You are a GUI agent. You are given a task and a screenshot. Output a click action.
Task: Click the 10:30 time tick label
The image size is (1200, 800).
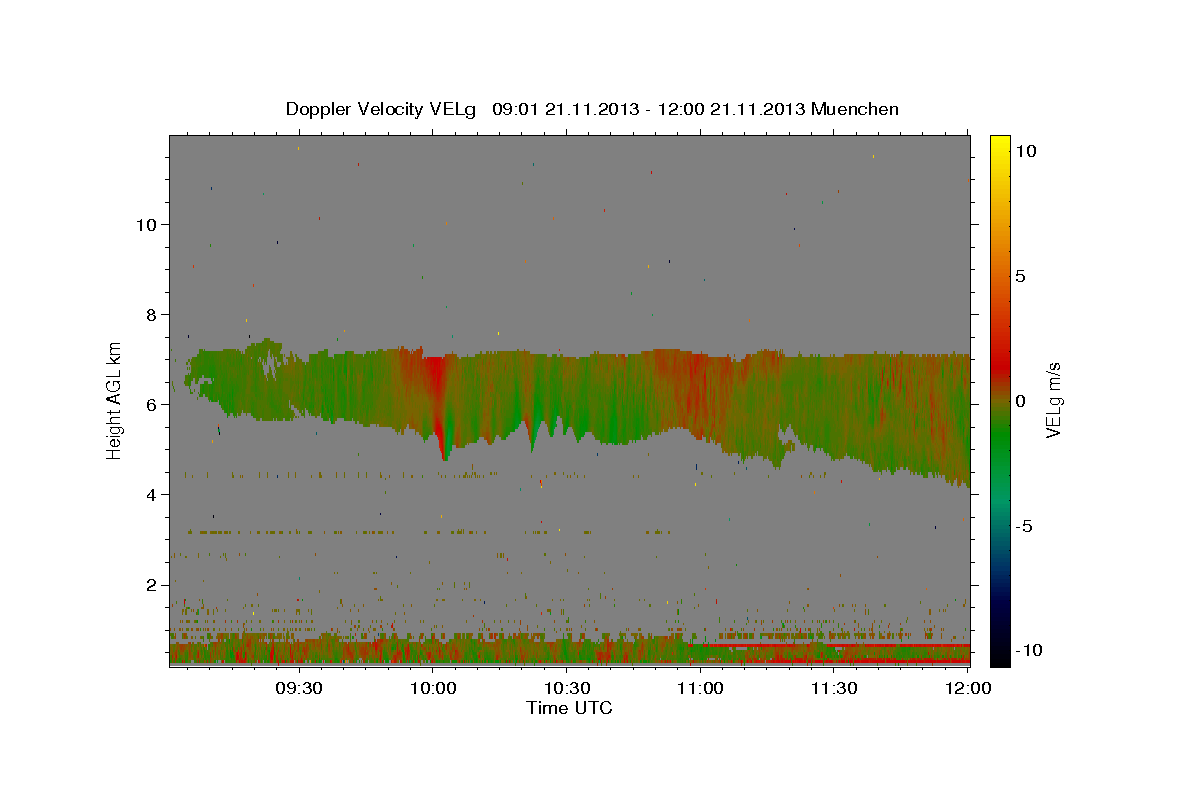(x=566, y=688)
